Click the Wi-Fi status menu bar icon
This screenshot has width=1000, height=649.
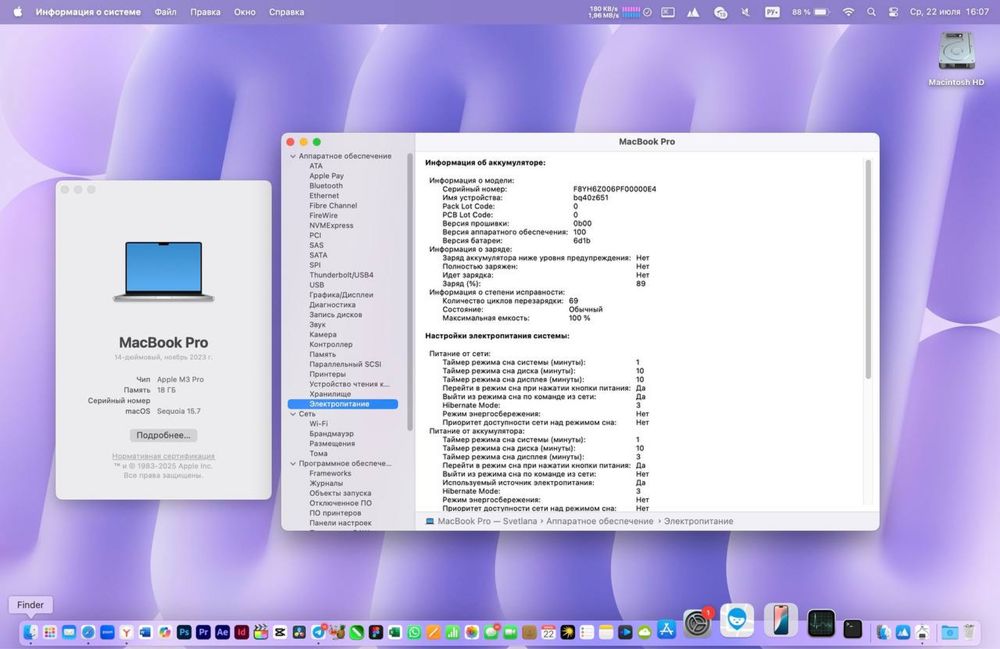(x=848, y=11)
